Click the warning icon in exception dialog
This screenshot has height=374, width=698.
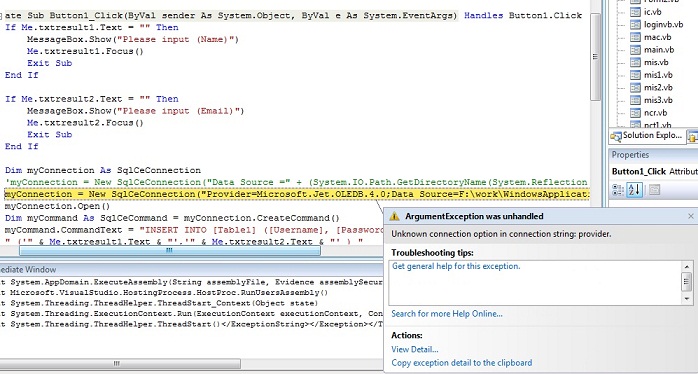pos(394,216)
